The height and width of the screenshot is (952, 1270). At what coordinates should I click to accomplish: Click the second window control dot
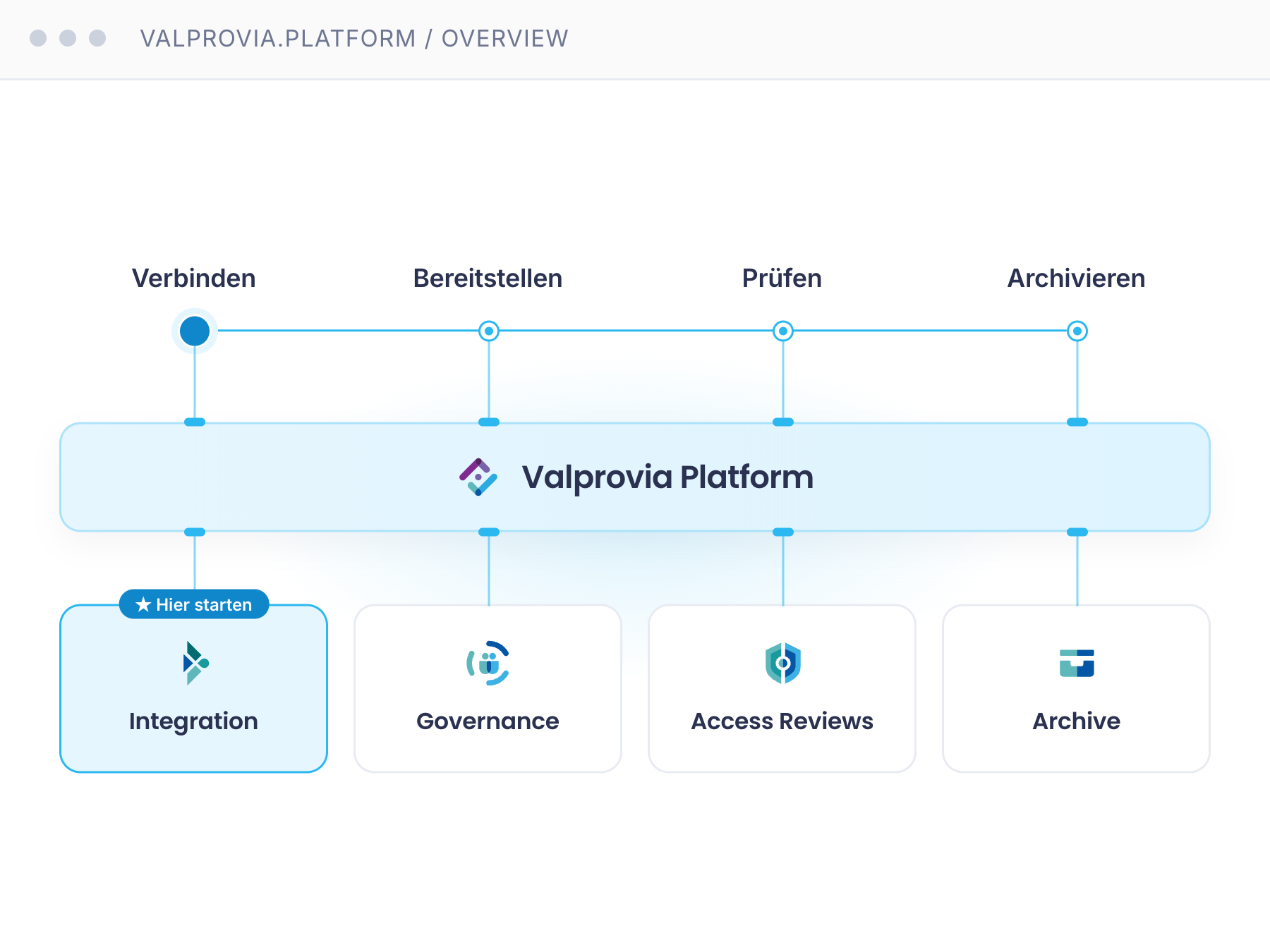pyautogui.click(x=68, y=38)
